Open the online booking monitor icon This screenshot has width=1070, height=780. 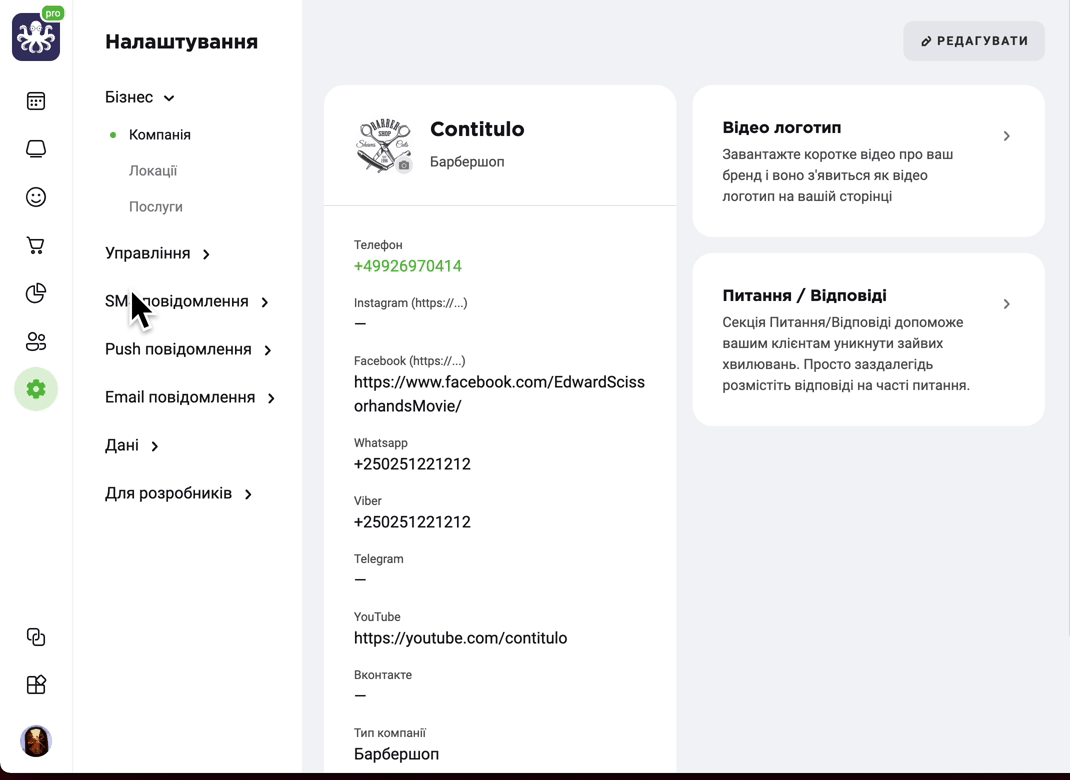(x=36, y=149)
